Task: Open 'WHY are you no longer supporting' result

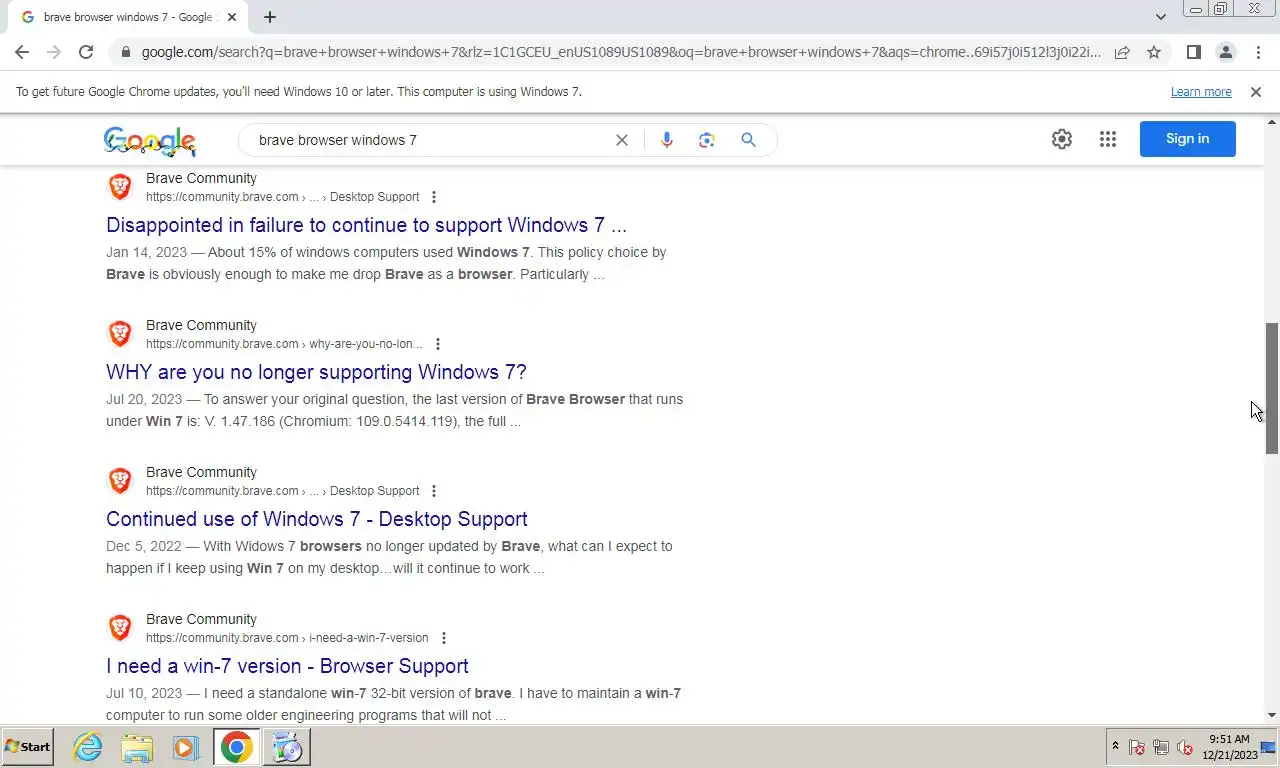Action: [x=316, y=372]
